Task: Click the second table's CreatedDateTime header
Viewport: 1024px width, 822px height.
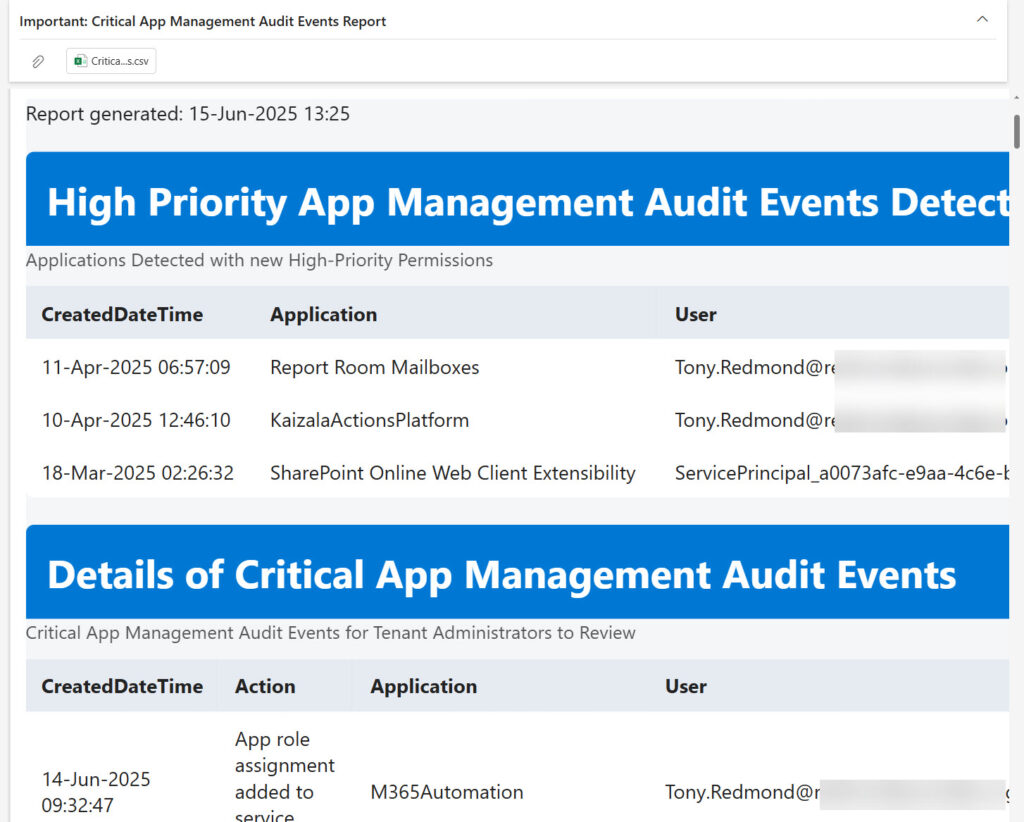Action: 122,686
